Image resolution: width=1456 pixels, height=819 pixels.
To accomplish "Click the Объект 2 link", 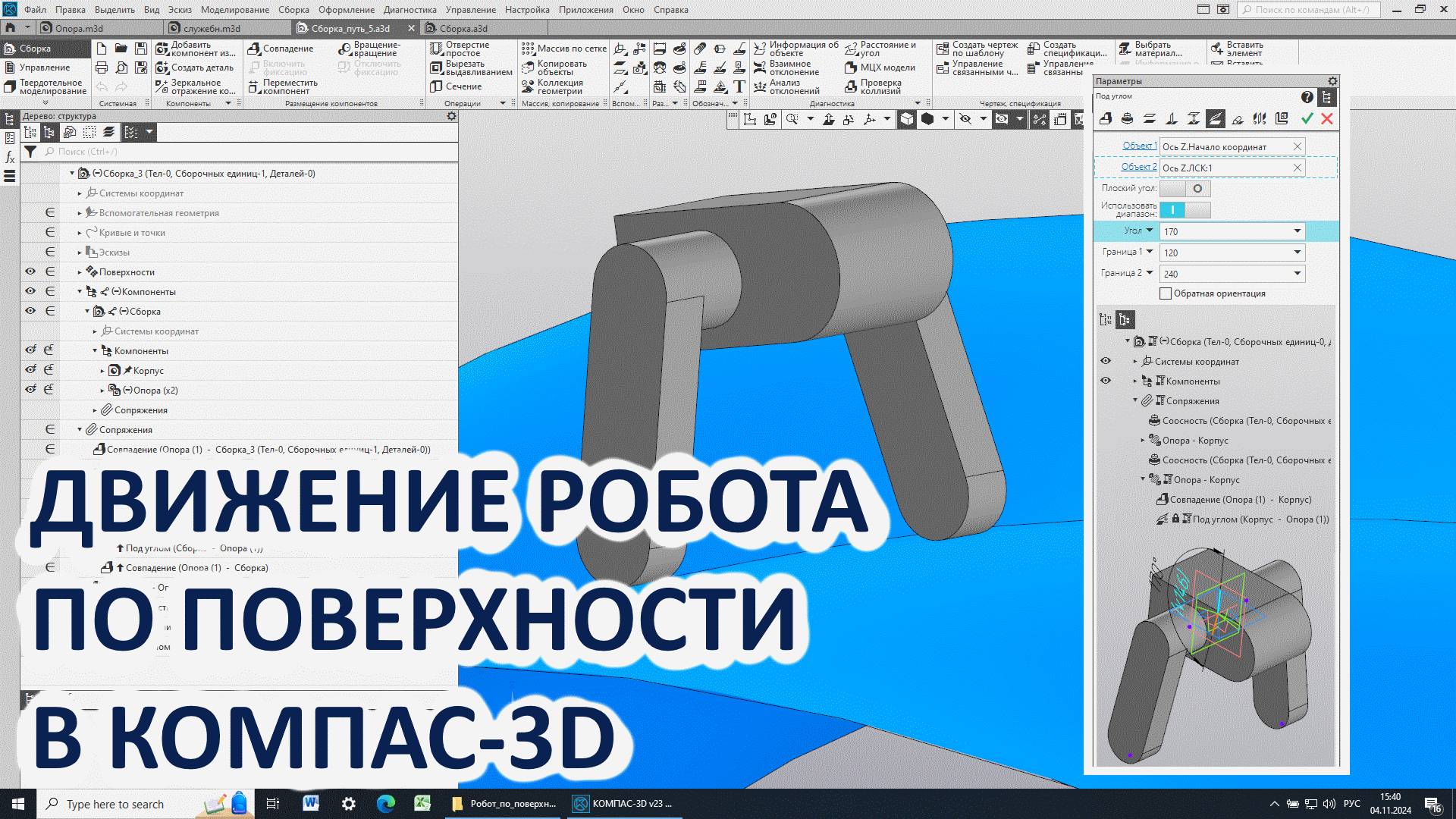I will 1139,167.
